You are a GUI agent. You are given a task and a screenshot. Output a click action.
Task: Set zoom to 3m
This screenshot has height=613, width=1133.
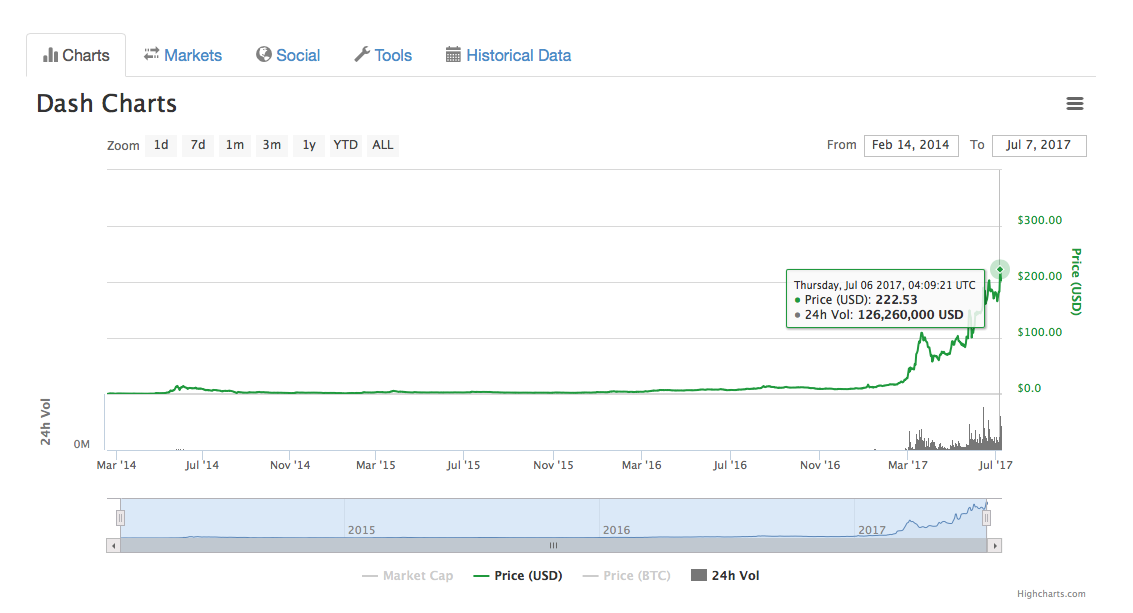tap(272, 145)
